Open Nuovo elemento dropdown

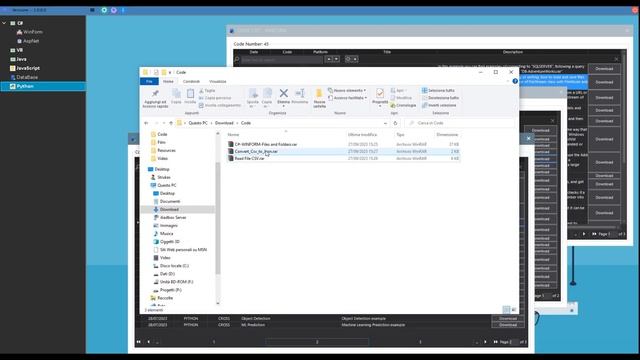tap(347, 91)
